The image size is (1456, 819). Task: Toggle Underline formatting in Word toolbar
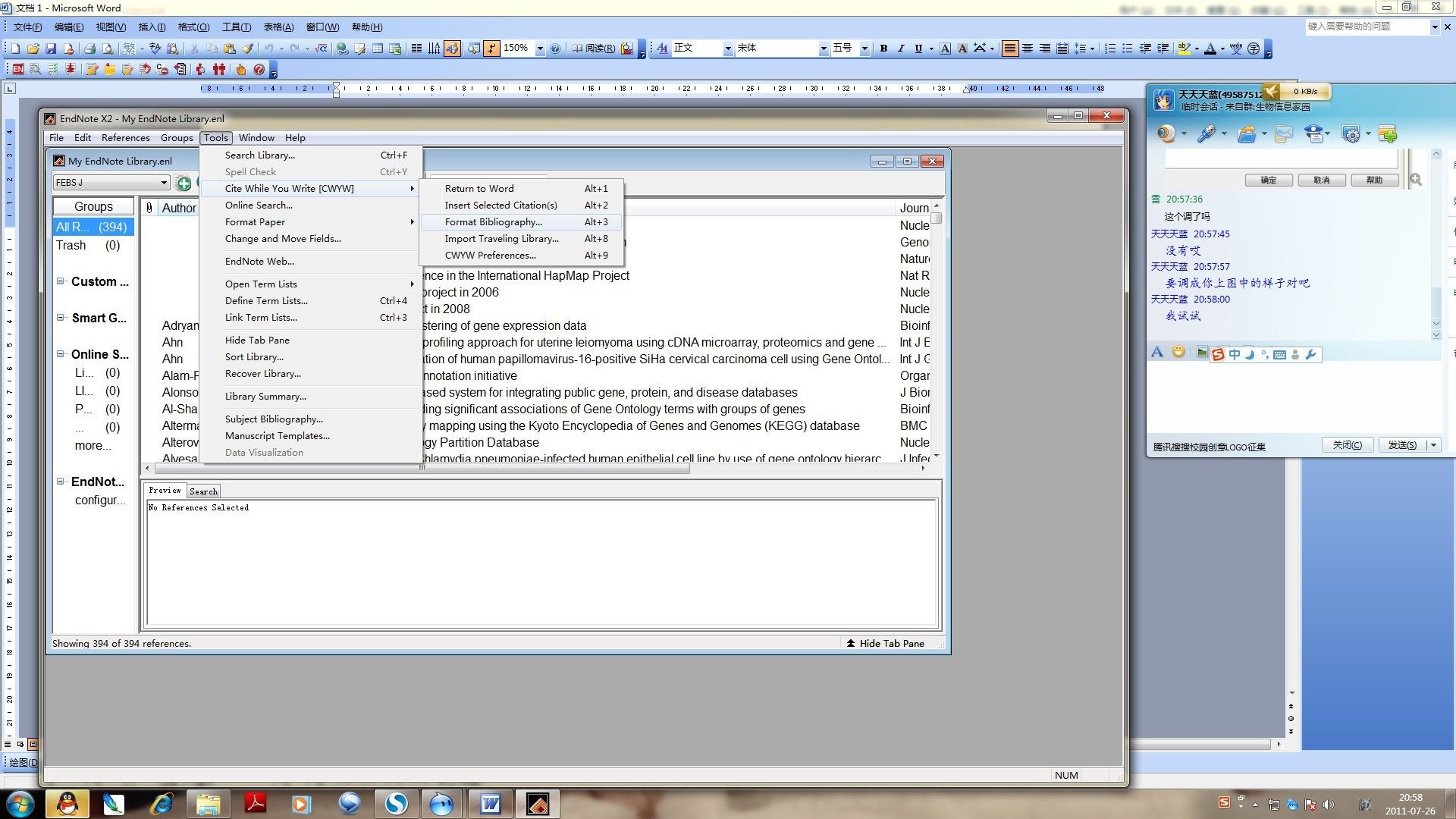pyautogui.click(x=918, y=49)
